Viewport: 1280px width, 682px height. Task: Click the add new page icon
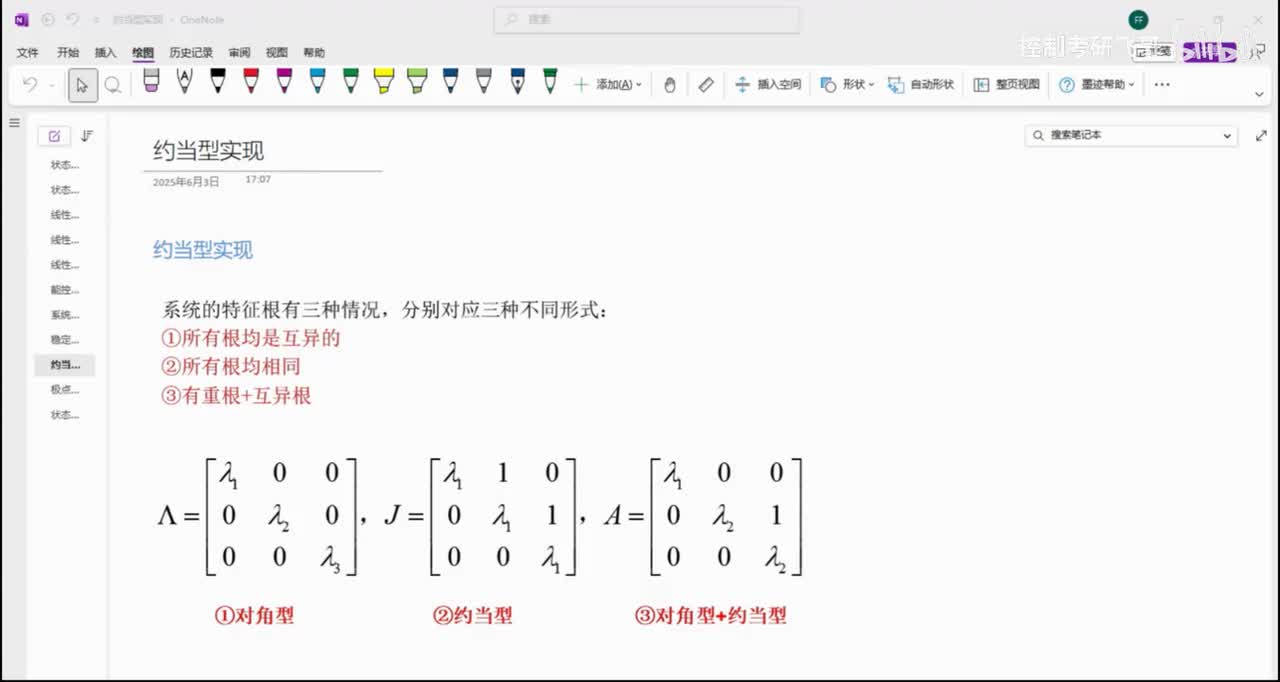[x=54, y=136]
